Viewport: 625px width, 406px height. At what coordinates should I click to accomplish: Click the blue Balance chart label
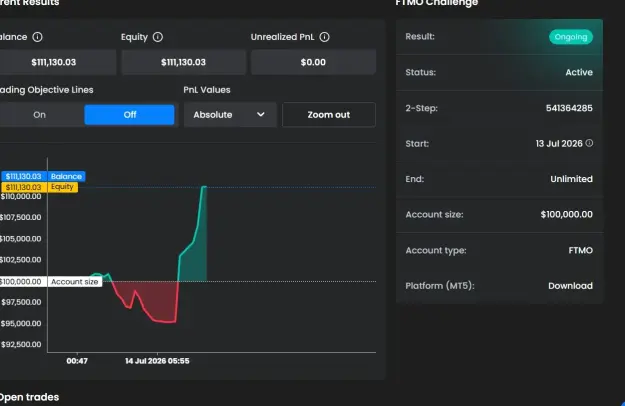tap(43, 176)
